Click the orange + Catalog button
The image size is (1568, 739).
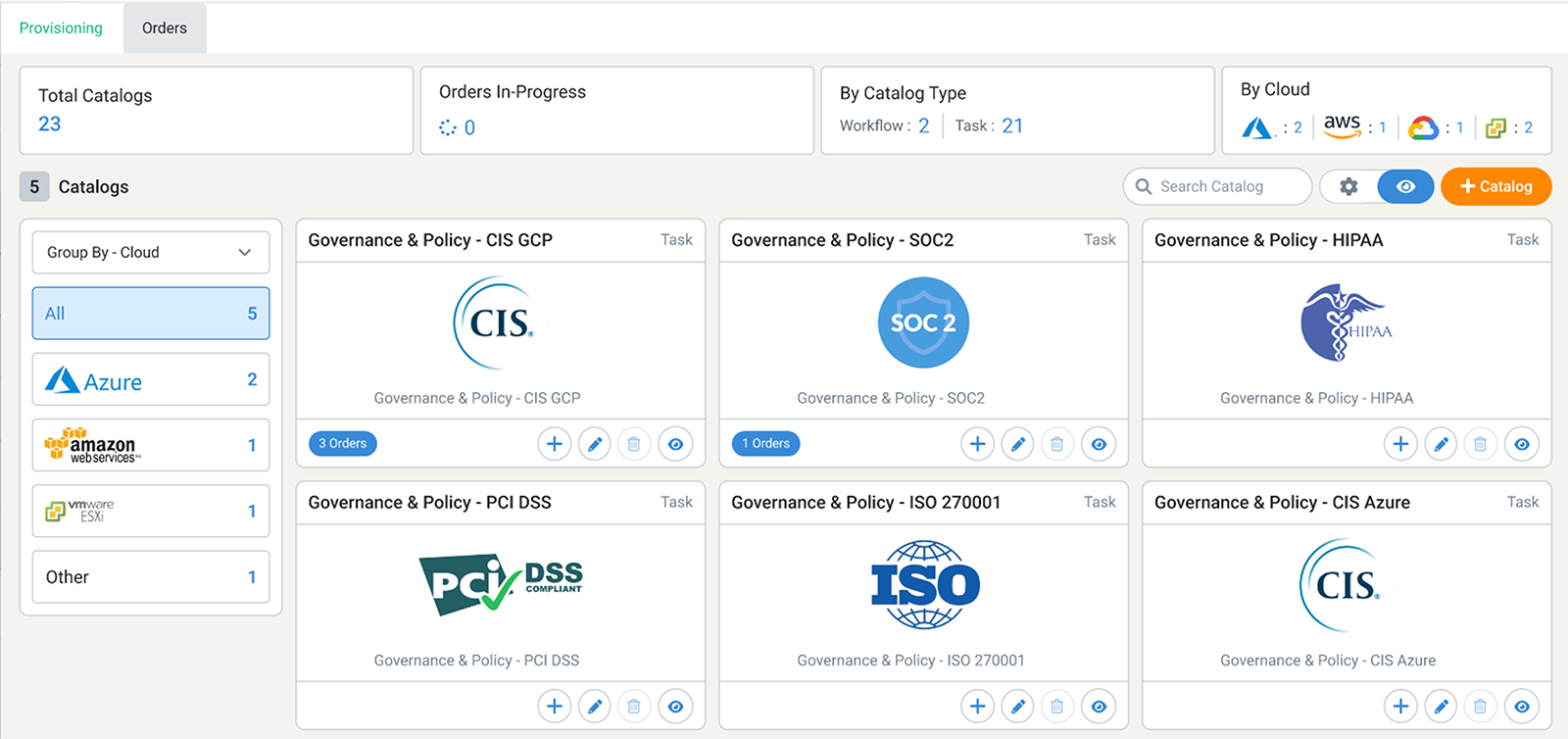pos(1495,186)
